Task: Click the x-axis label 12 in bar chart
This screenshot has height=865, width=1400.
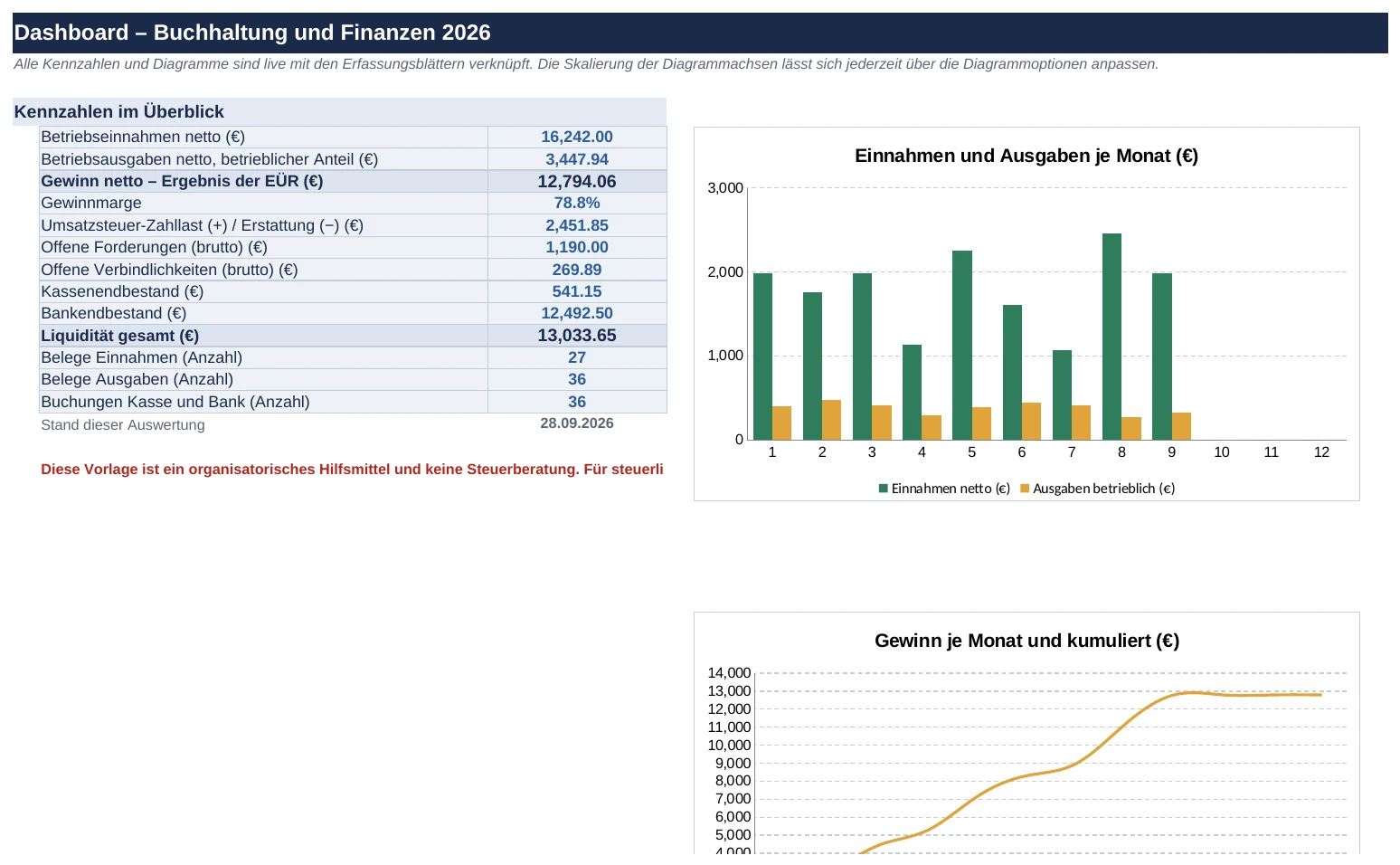Action: point(1321,452)
